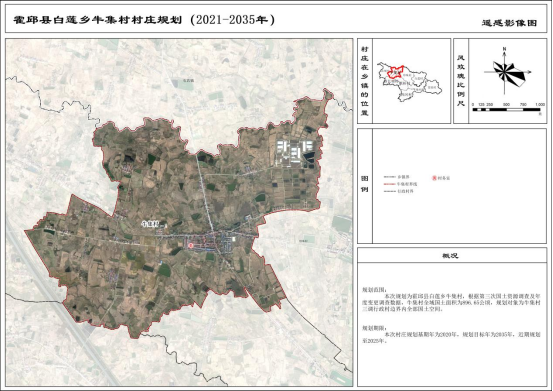Click the white-roofed factory buildings on the map
Viewport: 553px width, 391px height.
click(294, 152)
